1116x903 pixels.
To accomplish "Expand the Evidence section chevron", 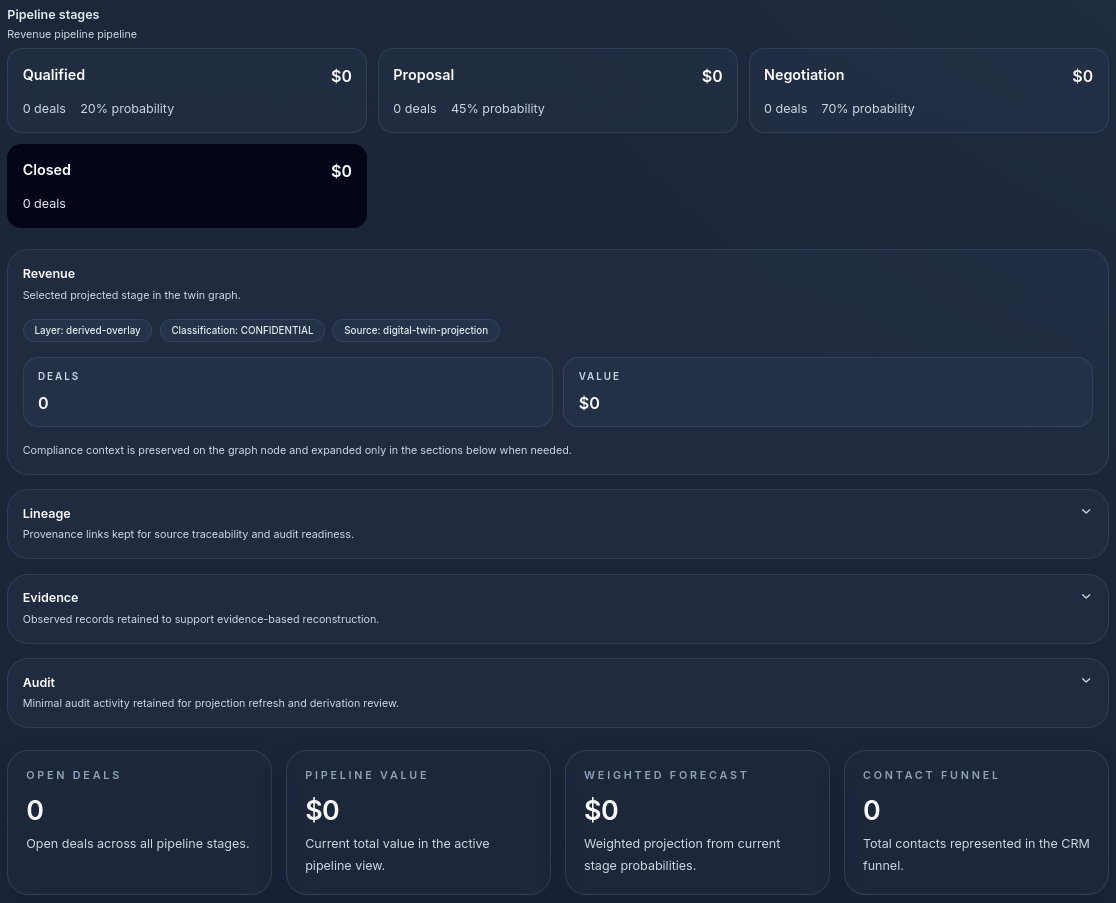I will click(x=1086, y=597).
